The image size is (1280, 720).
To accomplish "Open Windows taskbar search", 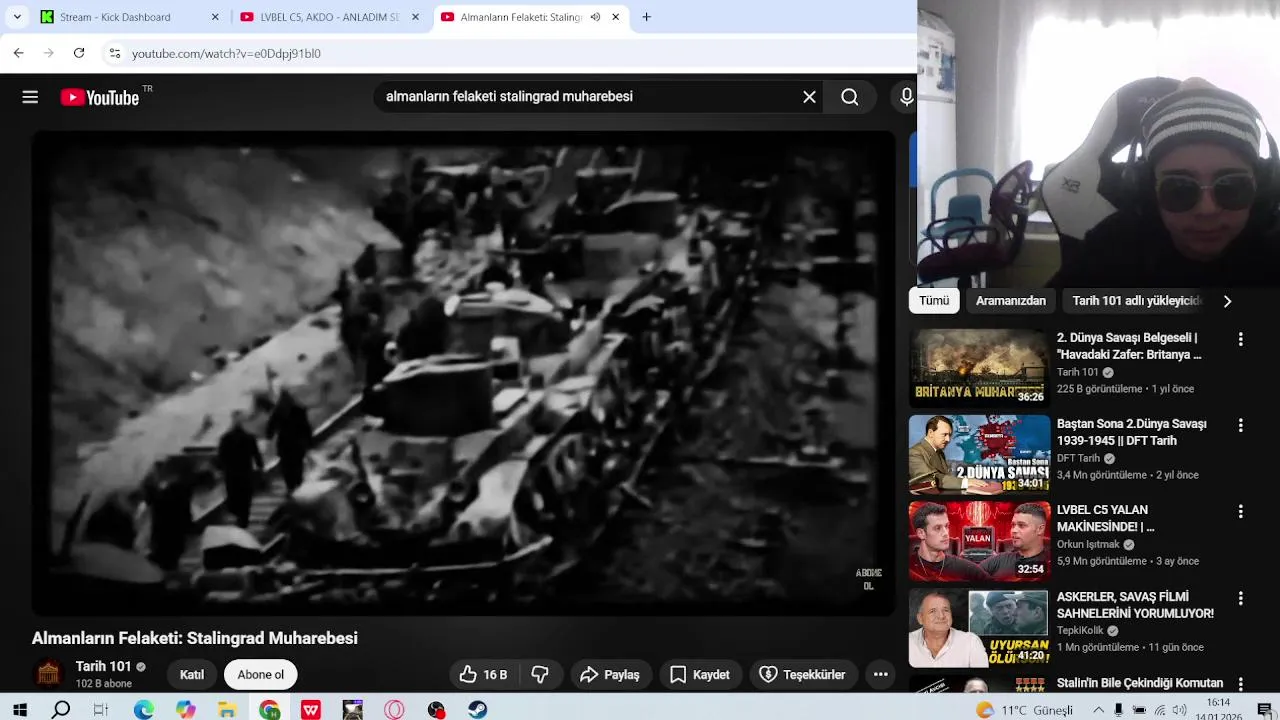I will (x=61, y=710).
